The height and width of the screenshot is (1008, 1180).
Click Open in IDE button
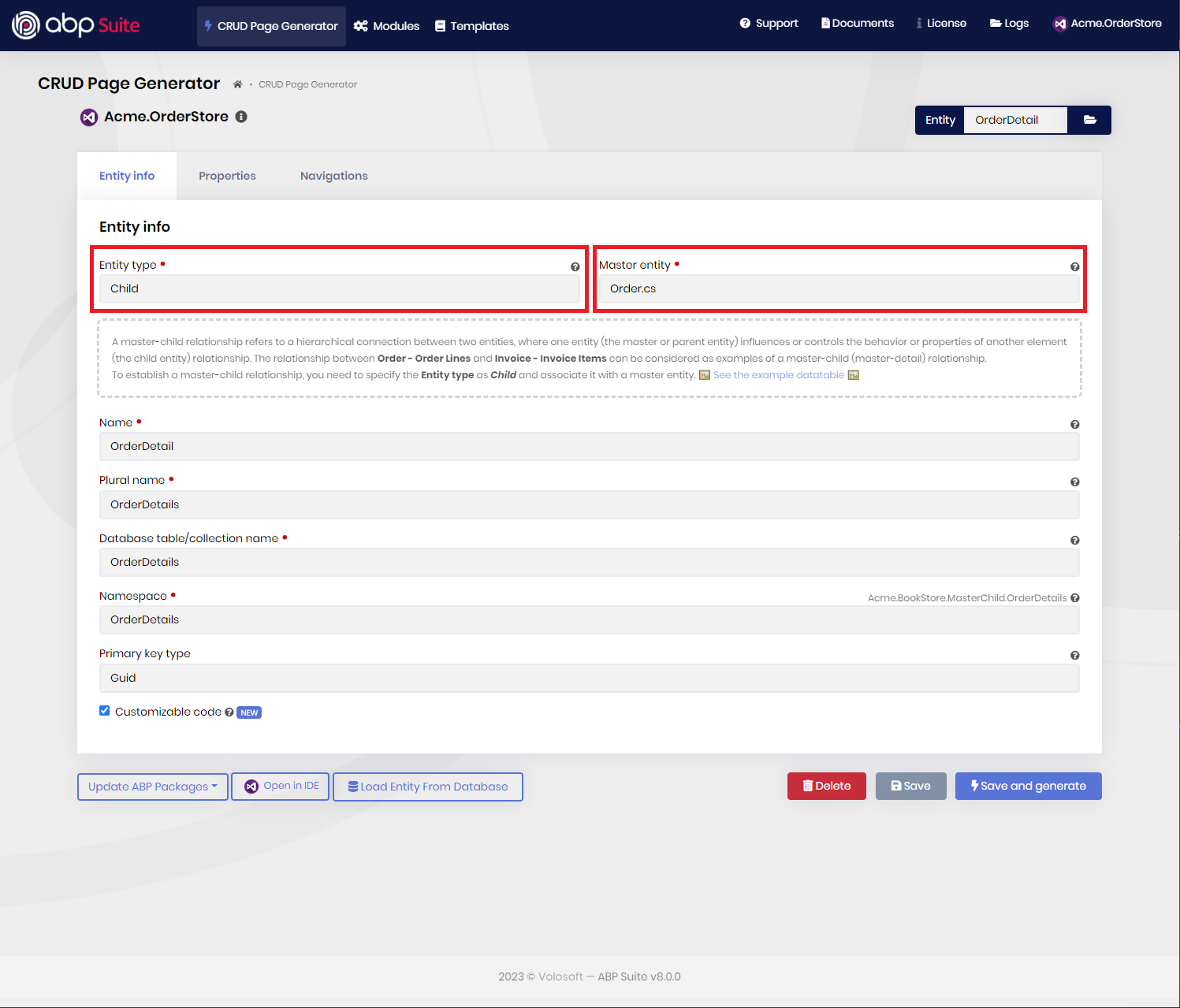coord(281,787)
